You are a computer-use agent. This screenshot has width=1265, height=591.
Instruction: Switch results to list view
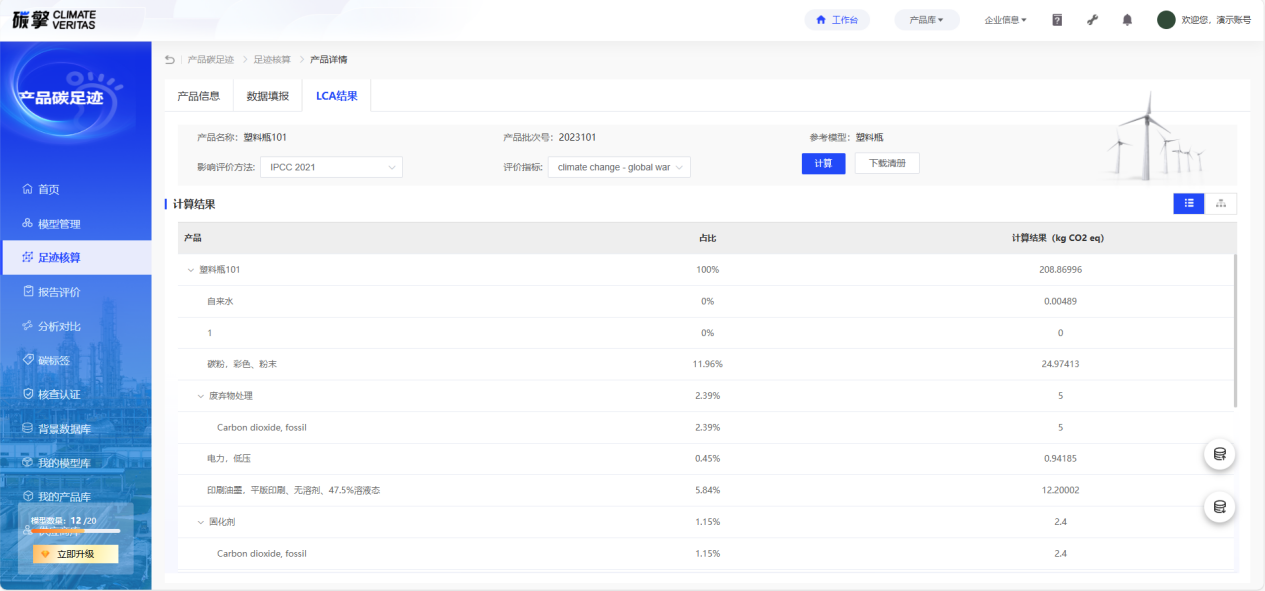pyautogui.click(x=1189, y=204)
